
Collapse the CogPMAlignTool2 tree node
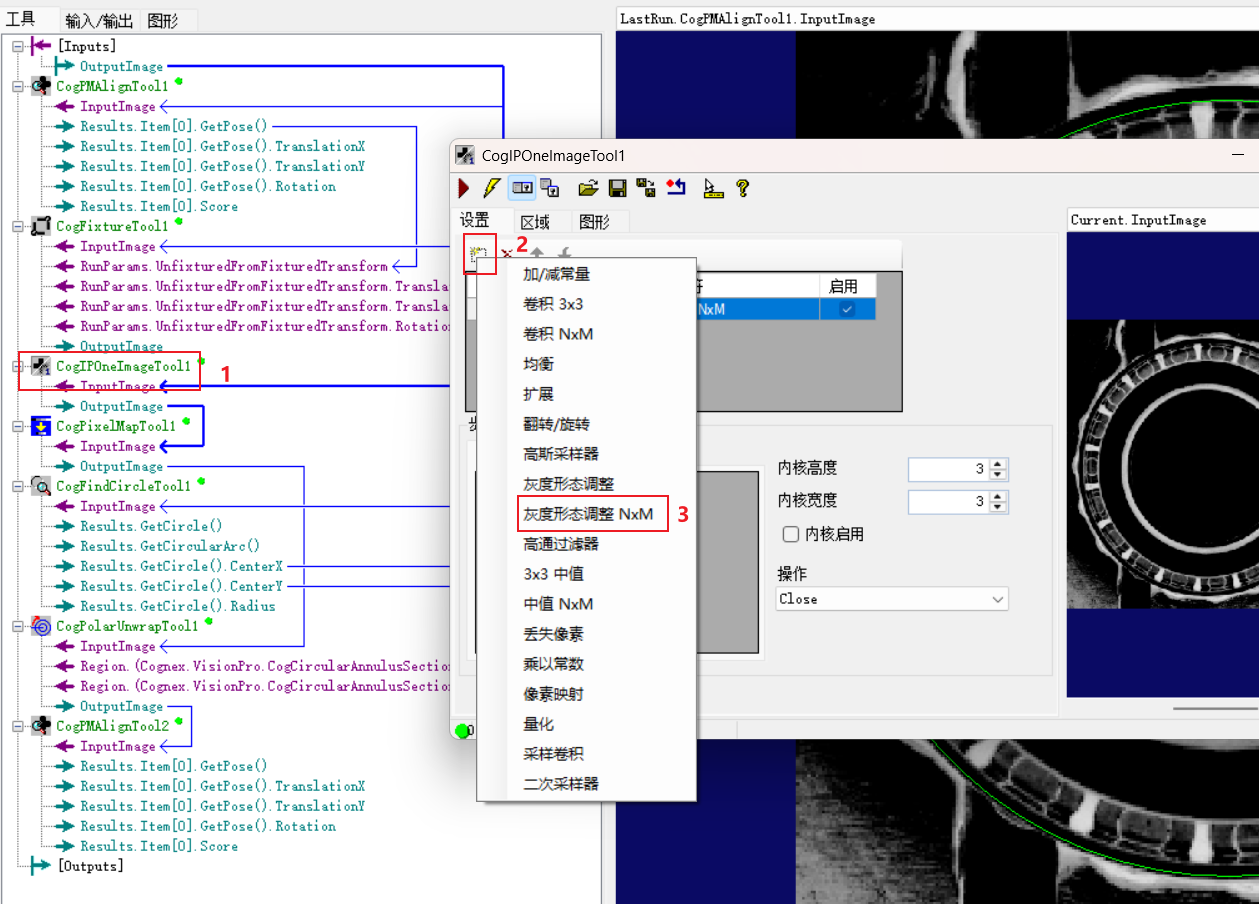click(18, 726)
